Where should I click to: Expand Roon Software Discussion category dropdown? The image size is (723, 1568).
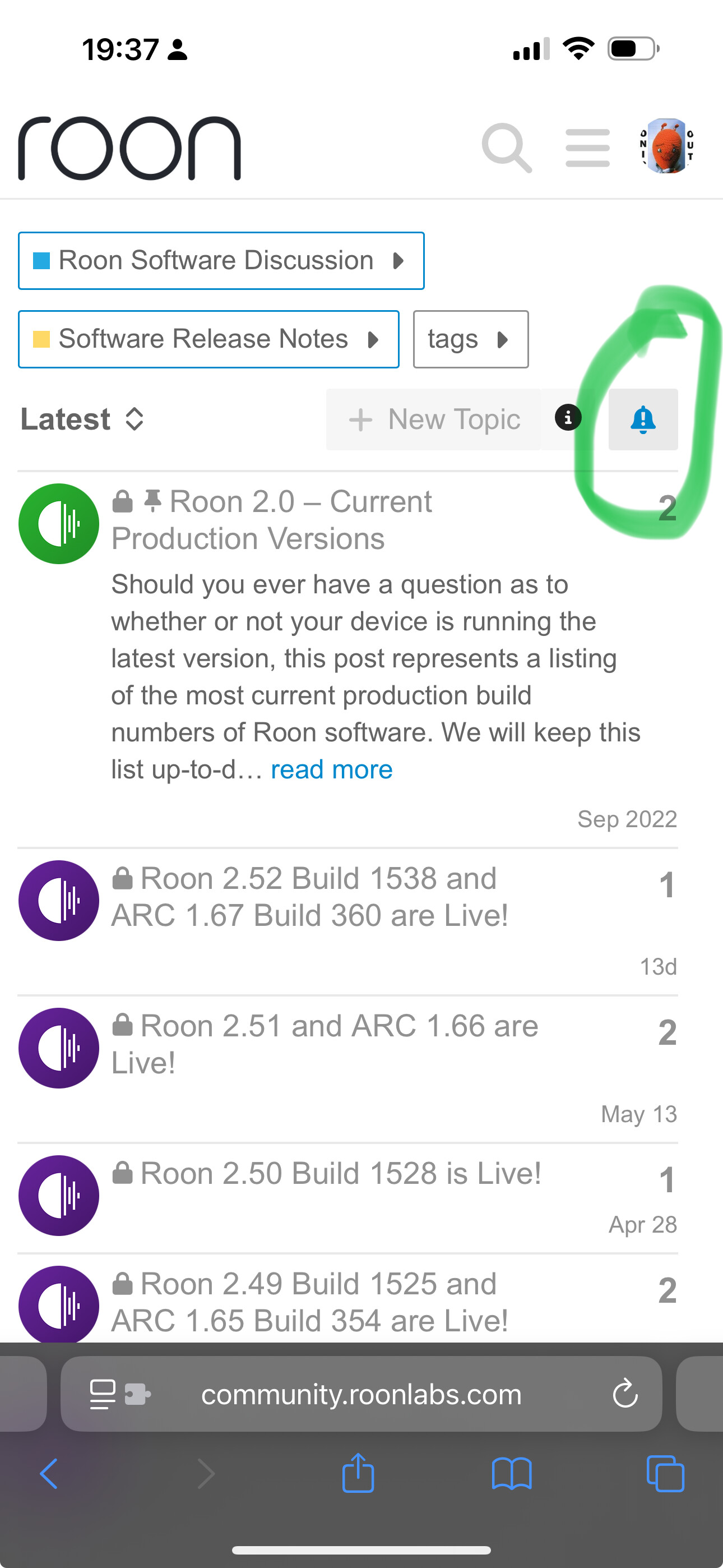221,261
